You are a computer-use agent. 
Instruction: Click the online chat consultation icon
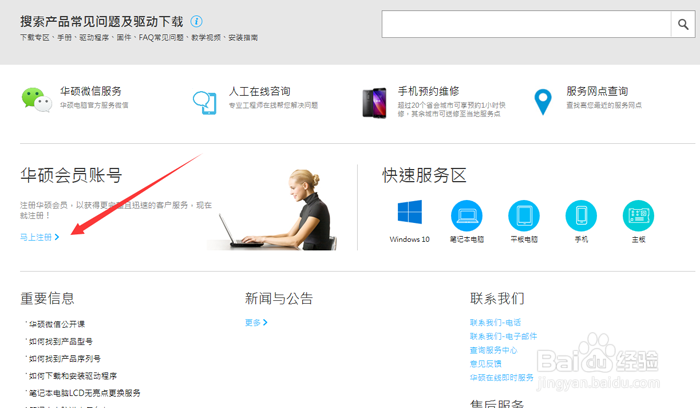click(x=205, y=102)
